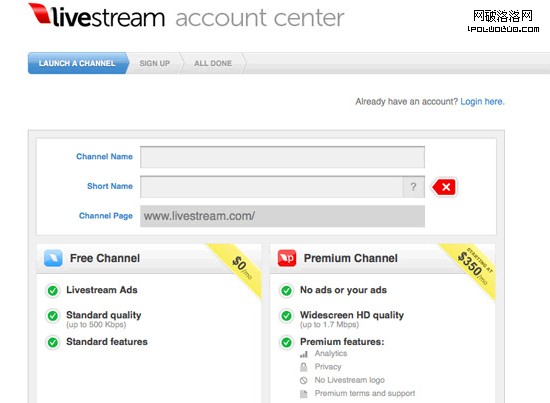The image size is (550, 403).
Task: Click the No Livestream logo icon
Action: 304,380
